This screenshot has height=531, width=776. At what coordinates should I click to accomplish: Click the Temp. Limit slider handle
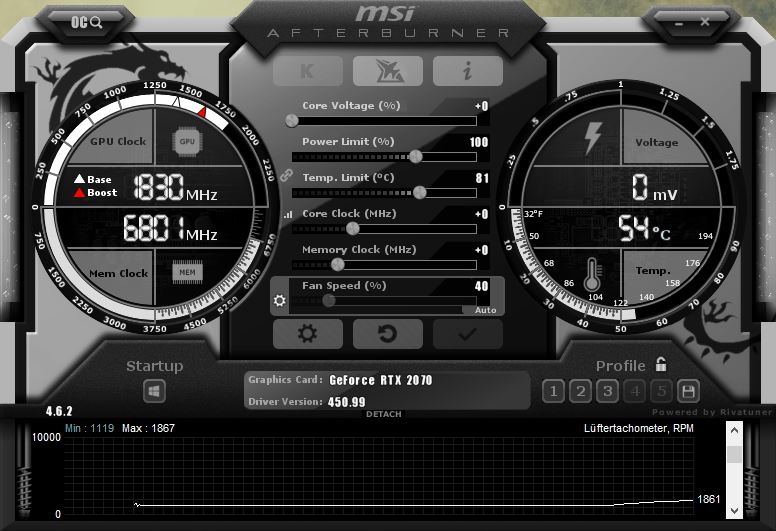pos(420,193)
